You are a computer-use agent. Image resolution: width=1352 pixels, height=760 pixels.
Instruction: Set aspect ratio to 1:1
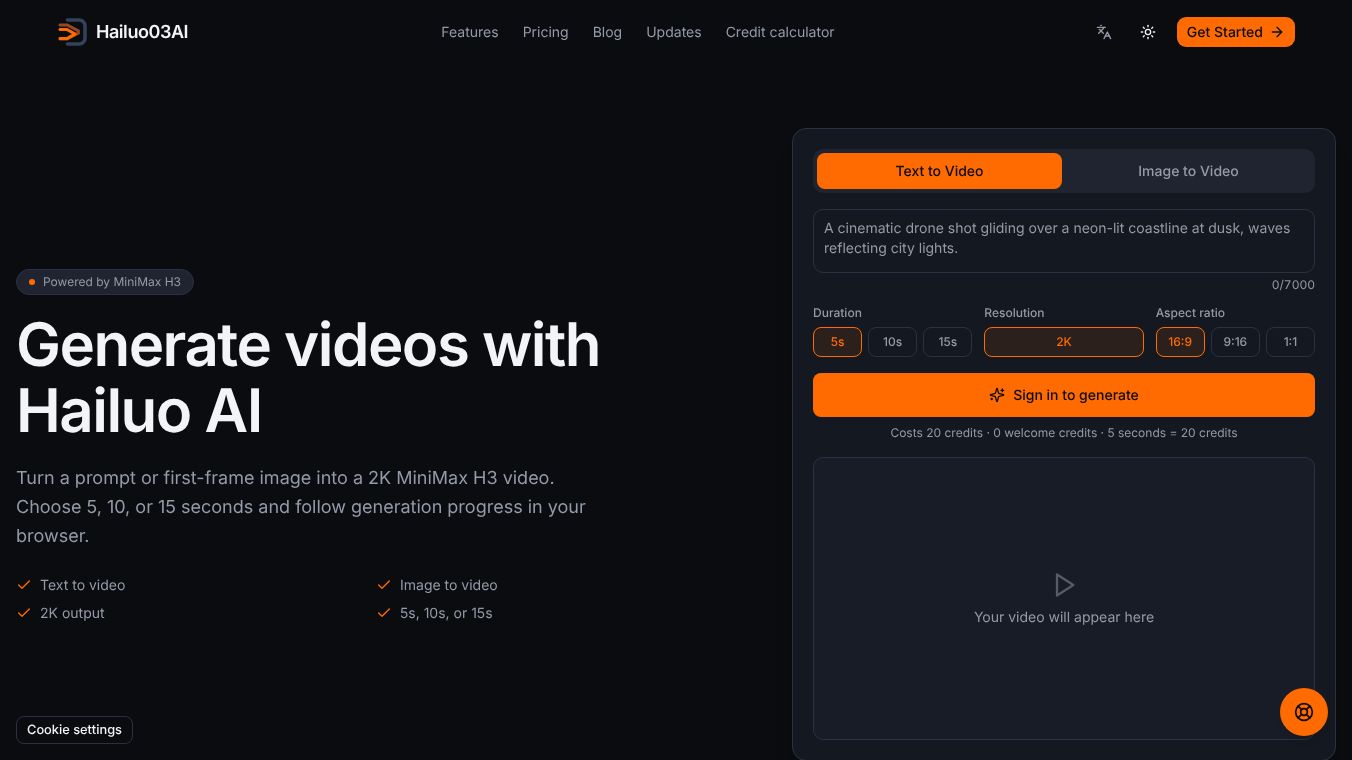pos(1290,342)
